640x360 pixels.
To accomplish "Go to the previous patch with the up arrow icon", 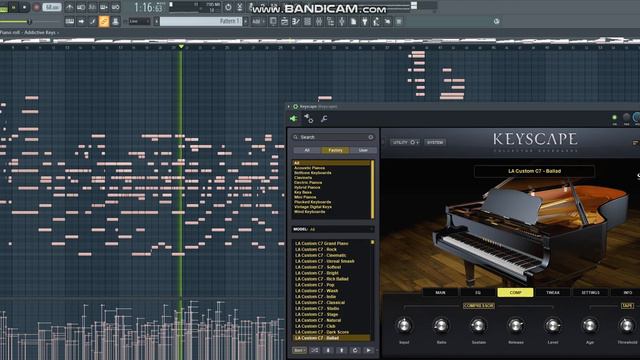I will coord(342,350).
